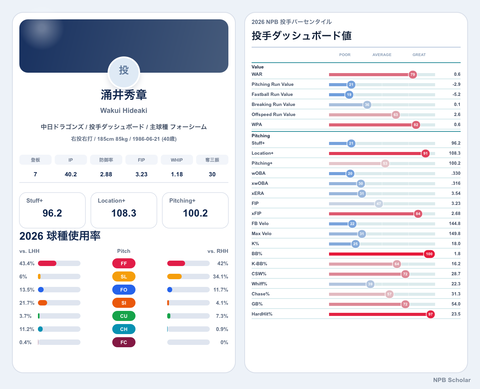Click the 1.18 WHIP value
This screenshot has width=480, height=389.
[x=177, y=174]
